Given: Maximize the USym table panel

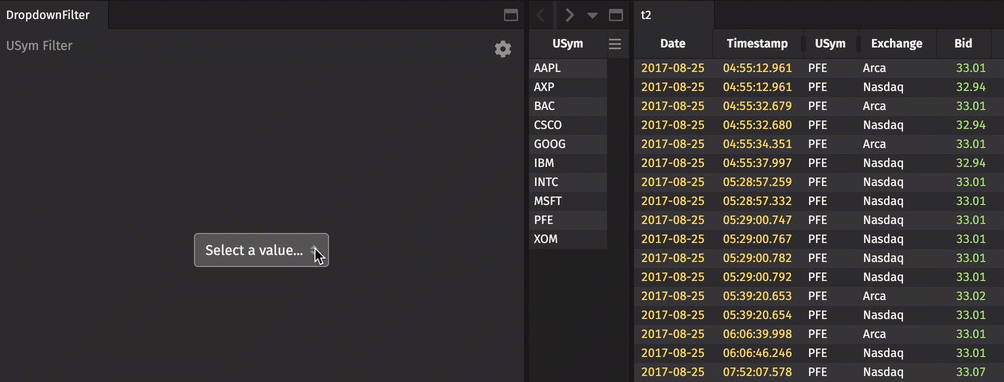Looking at the screenshot, I should [x=615, y=15].
